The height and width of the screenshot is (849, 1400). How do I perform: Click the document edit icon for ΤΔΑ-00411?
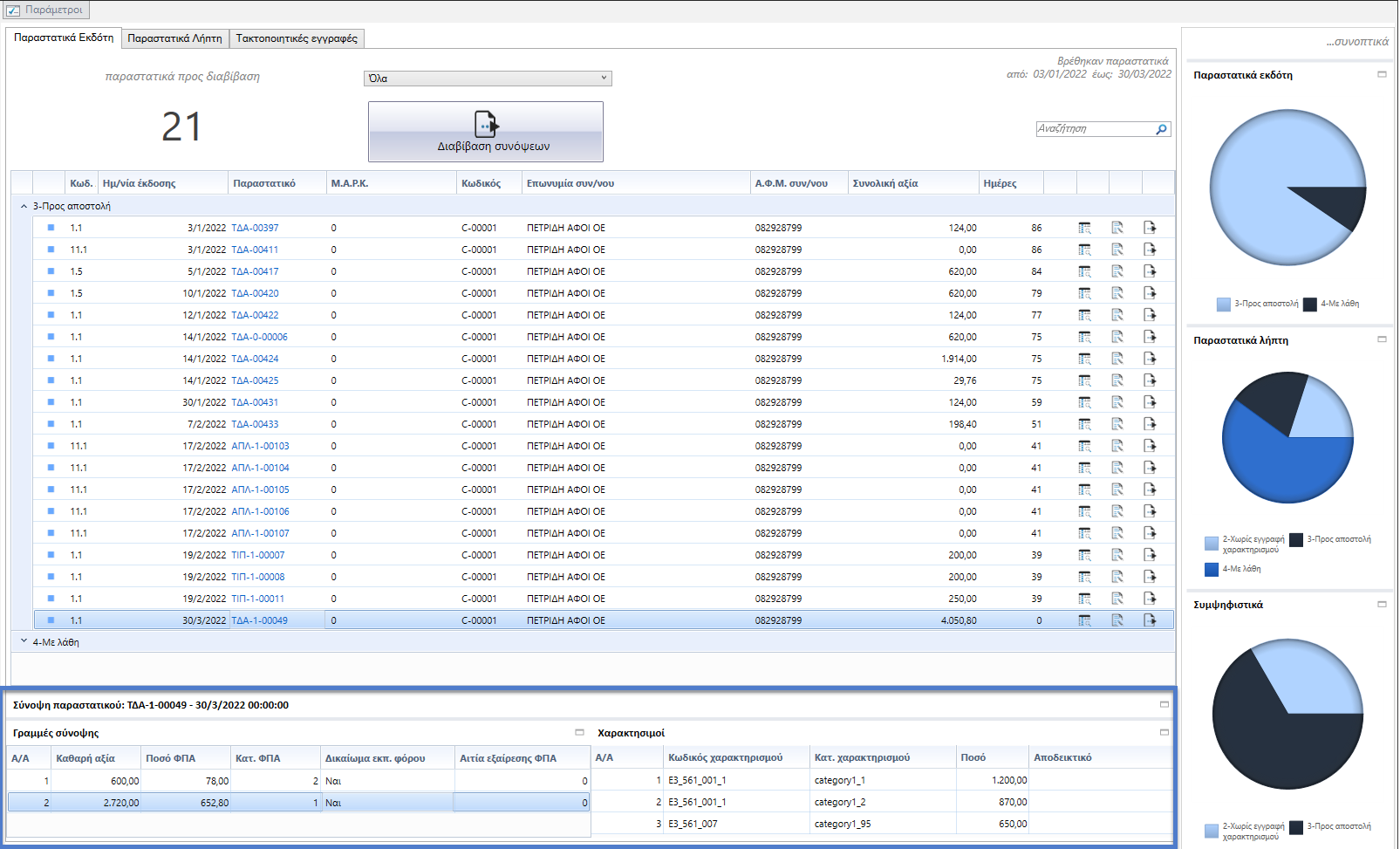1117,250
